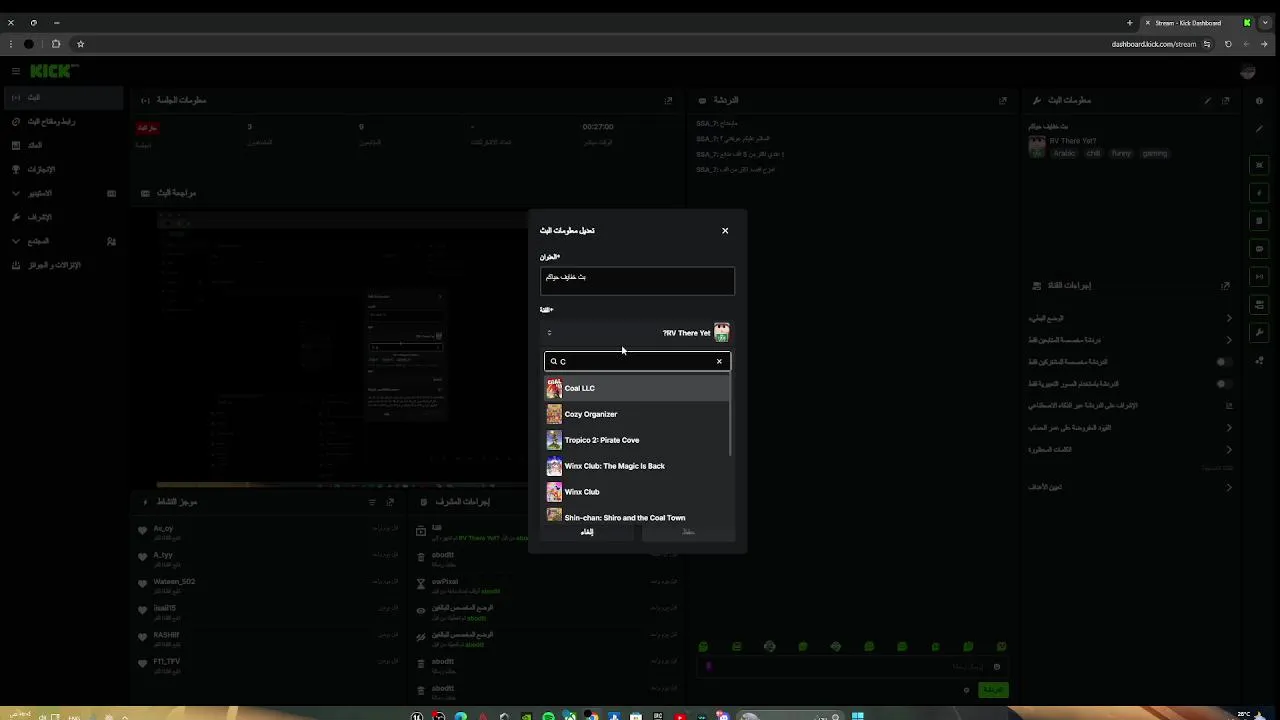Click the stream info edit pencil icon
The image size is (1280, 720).
[1208, 100]
